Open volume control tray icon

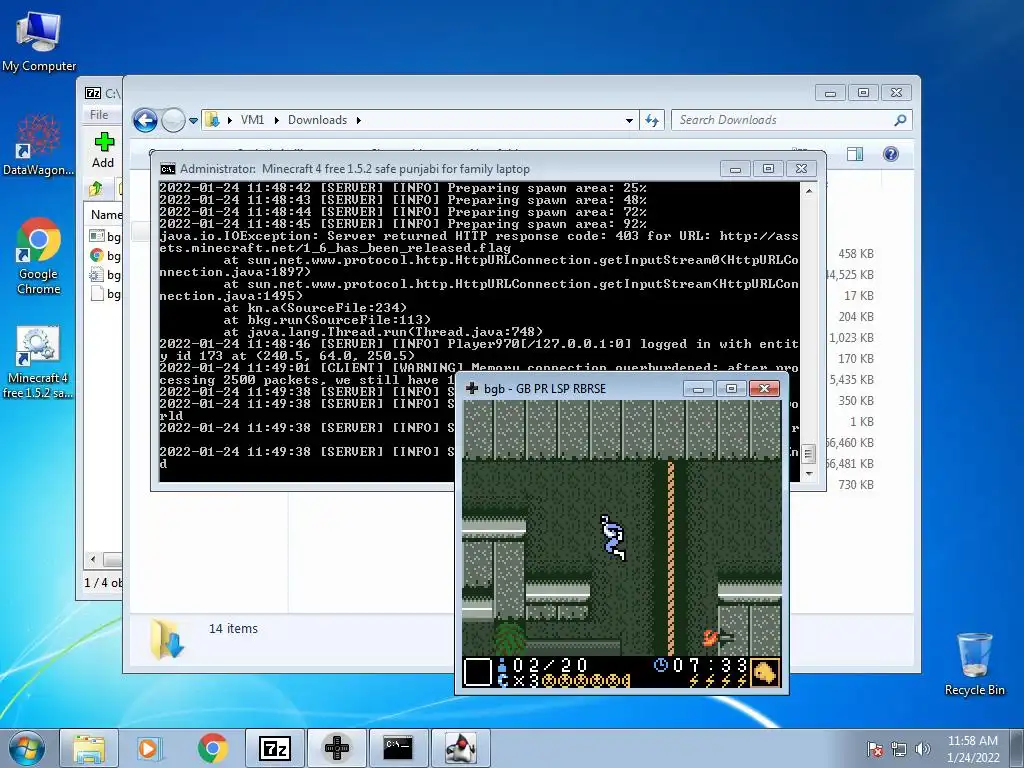[922, 749]
